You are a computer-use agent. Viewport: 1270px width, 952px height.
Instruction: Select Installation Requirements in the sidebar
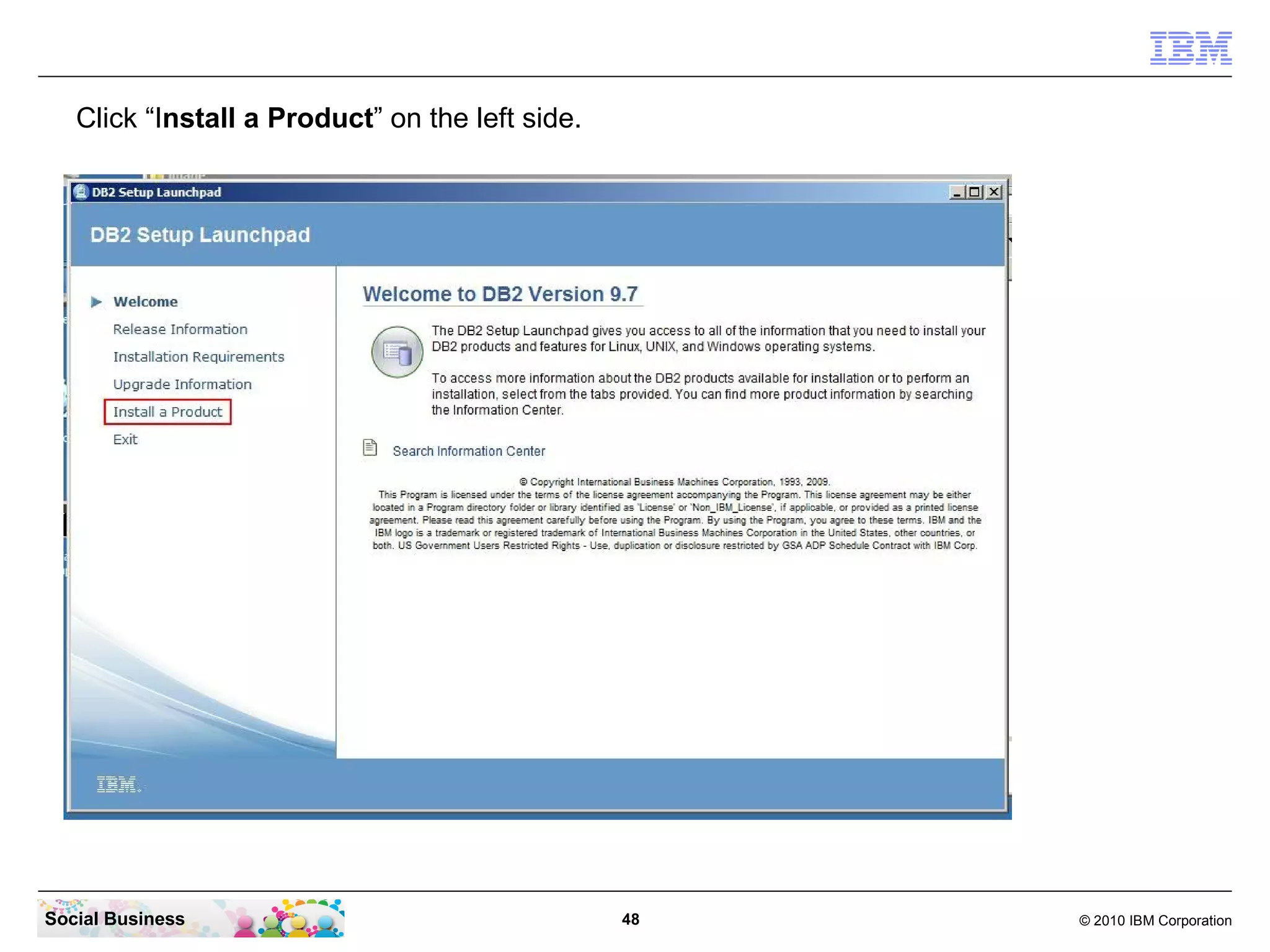[198, 357]
